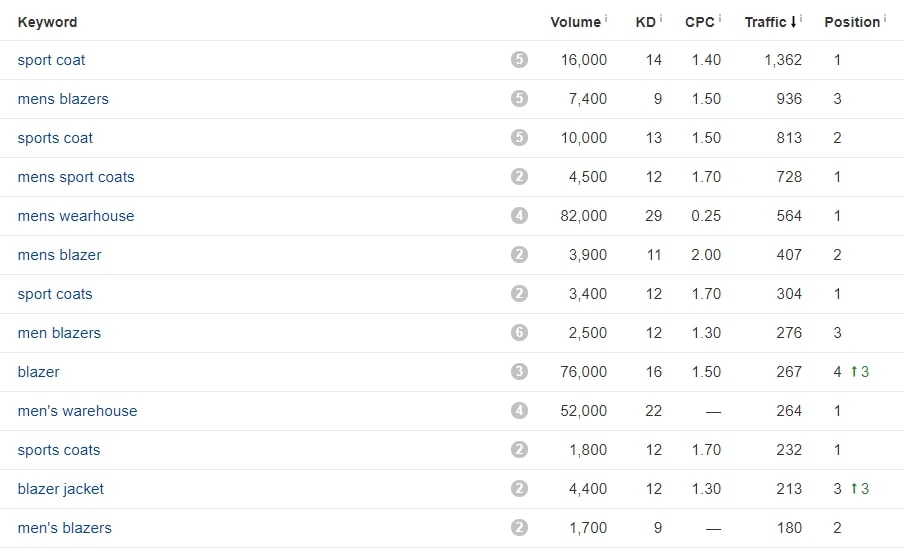Click the KD column info icon
The image size is (904, 556).
click(661, 18)
